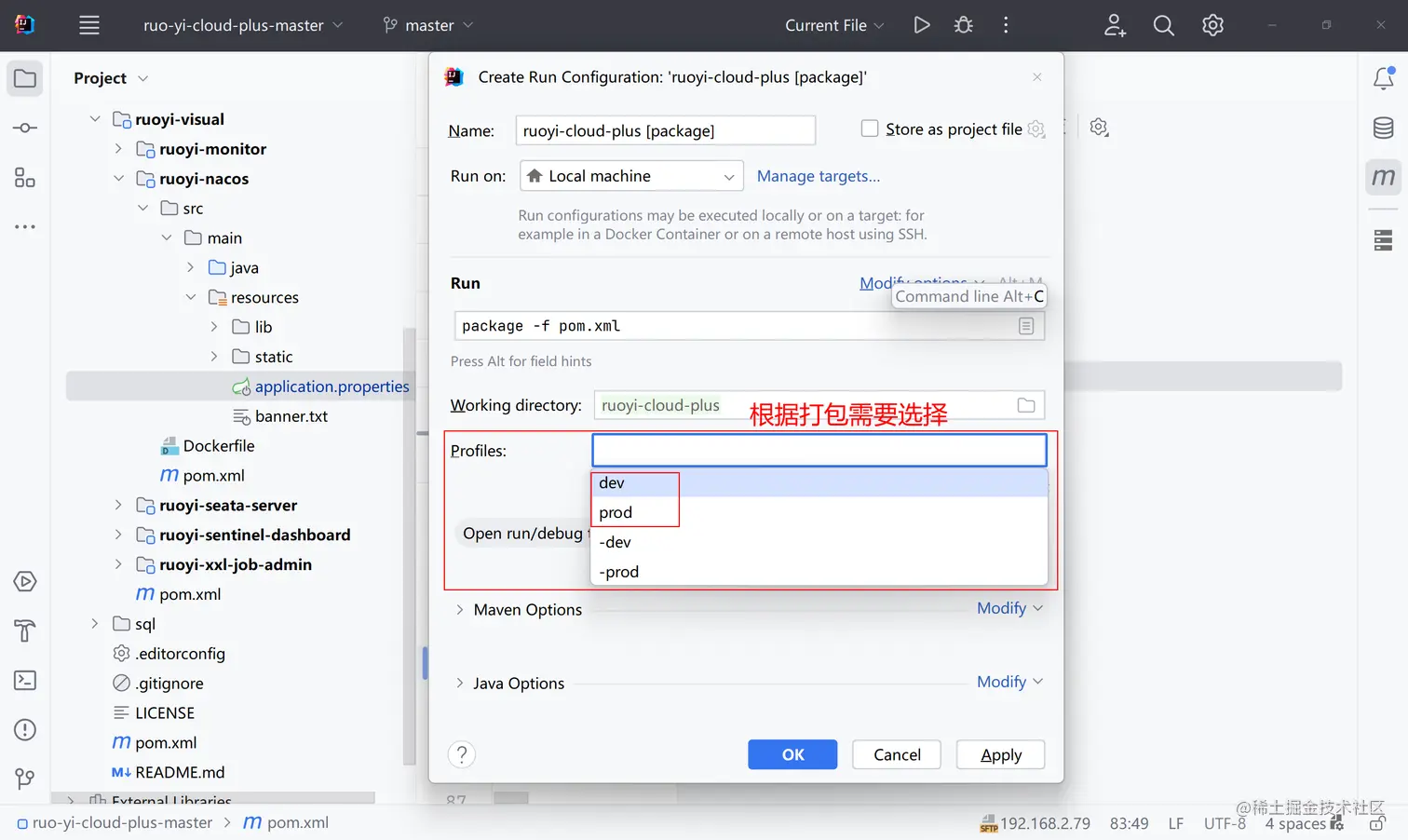Image resolution: width=1408 pixels, height=840 pixels.
Task: Open the main hamburger menu
Action: tap(89, 25)
